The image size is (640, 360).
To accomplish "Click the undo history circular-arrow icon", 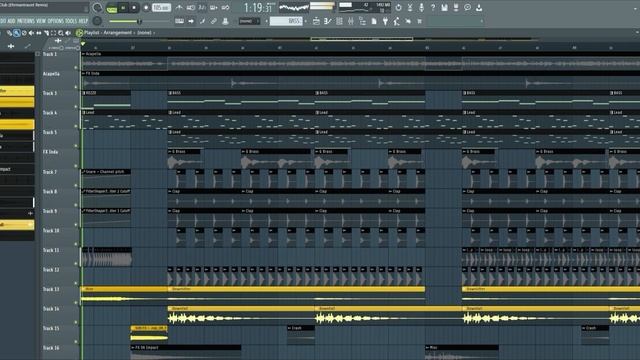I will [x=398, y=8].
